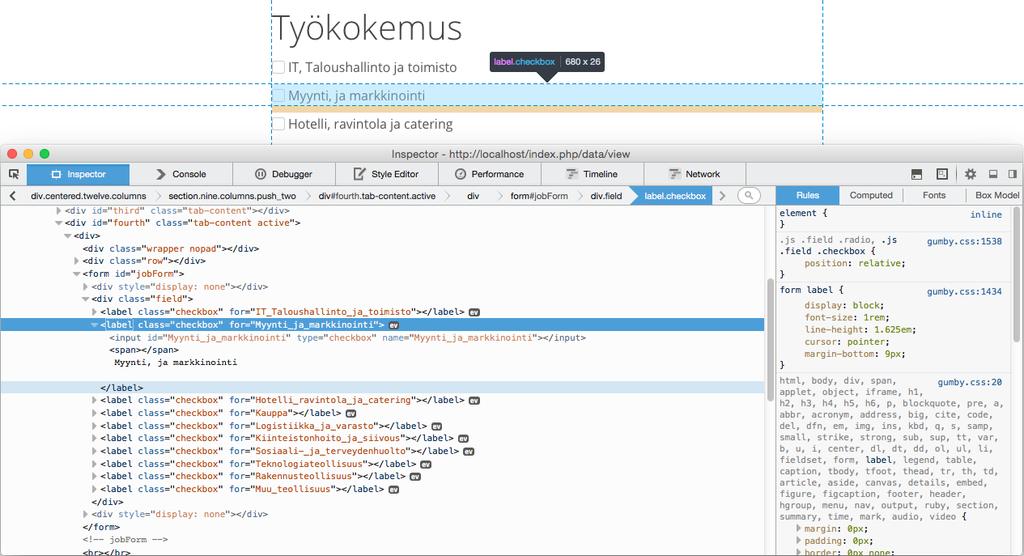Switch to the Rules side tab
This screenshot has height=556, width=1024.
click(x=807, y=195)
